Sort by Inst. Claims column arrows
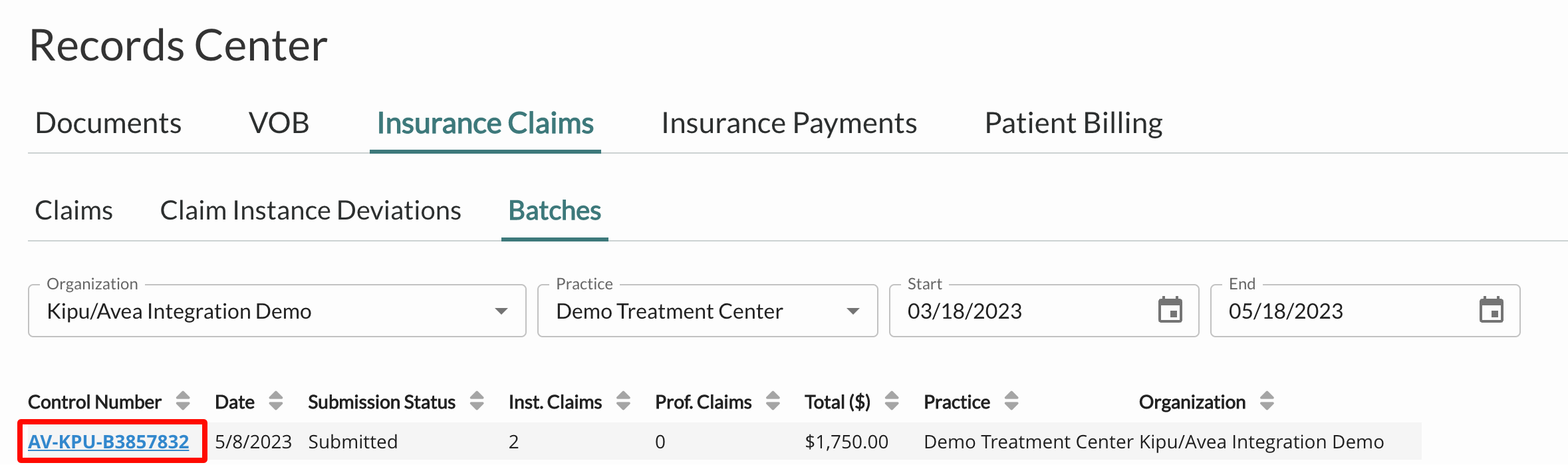Viewport: 1568px width, 467px height. click(623, 401)
